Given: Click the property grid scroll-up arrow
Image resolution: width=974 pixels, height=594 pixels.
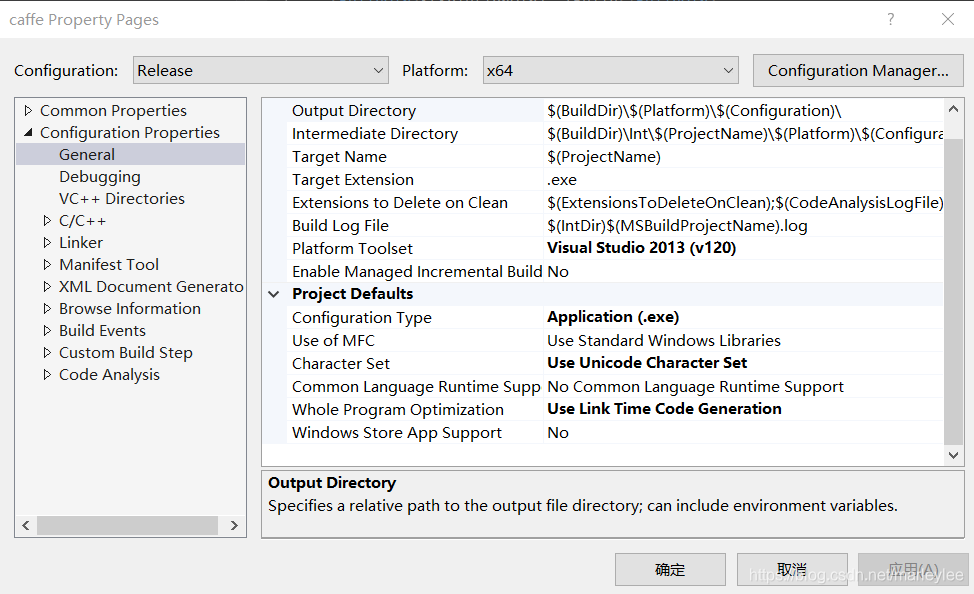Looking at the screenshot, I should coord(954,109).
